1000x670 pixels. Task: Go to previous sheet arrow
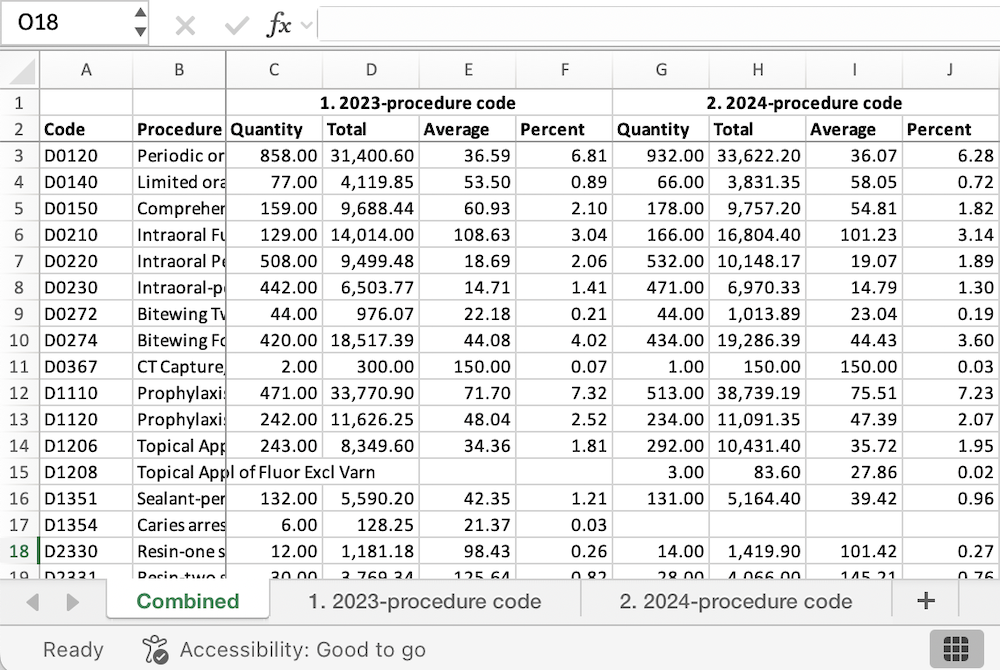[33, 601]
